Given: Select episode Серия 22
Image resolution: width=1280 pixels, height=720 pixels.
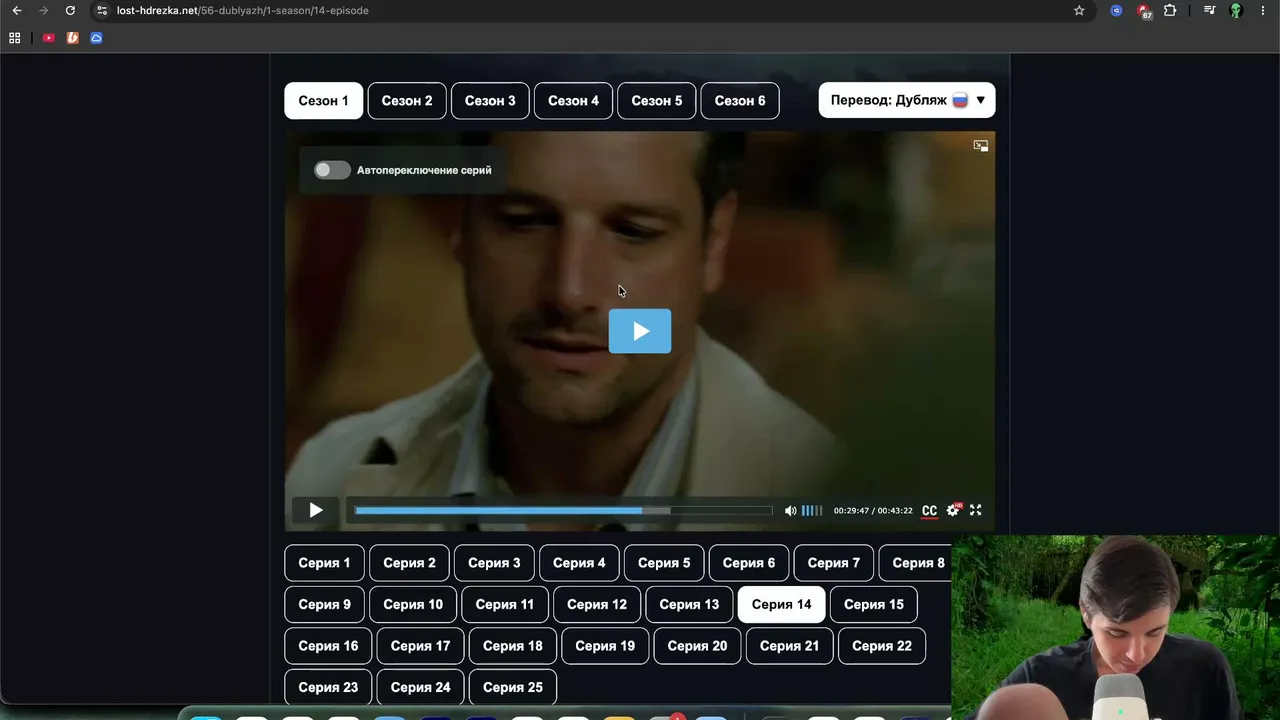Looking at the screenshot, I should coord(881,646).
